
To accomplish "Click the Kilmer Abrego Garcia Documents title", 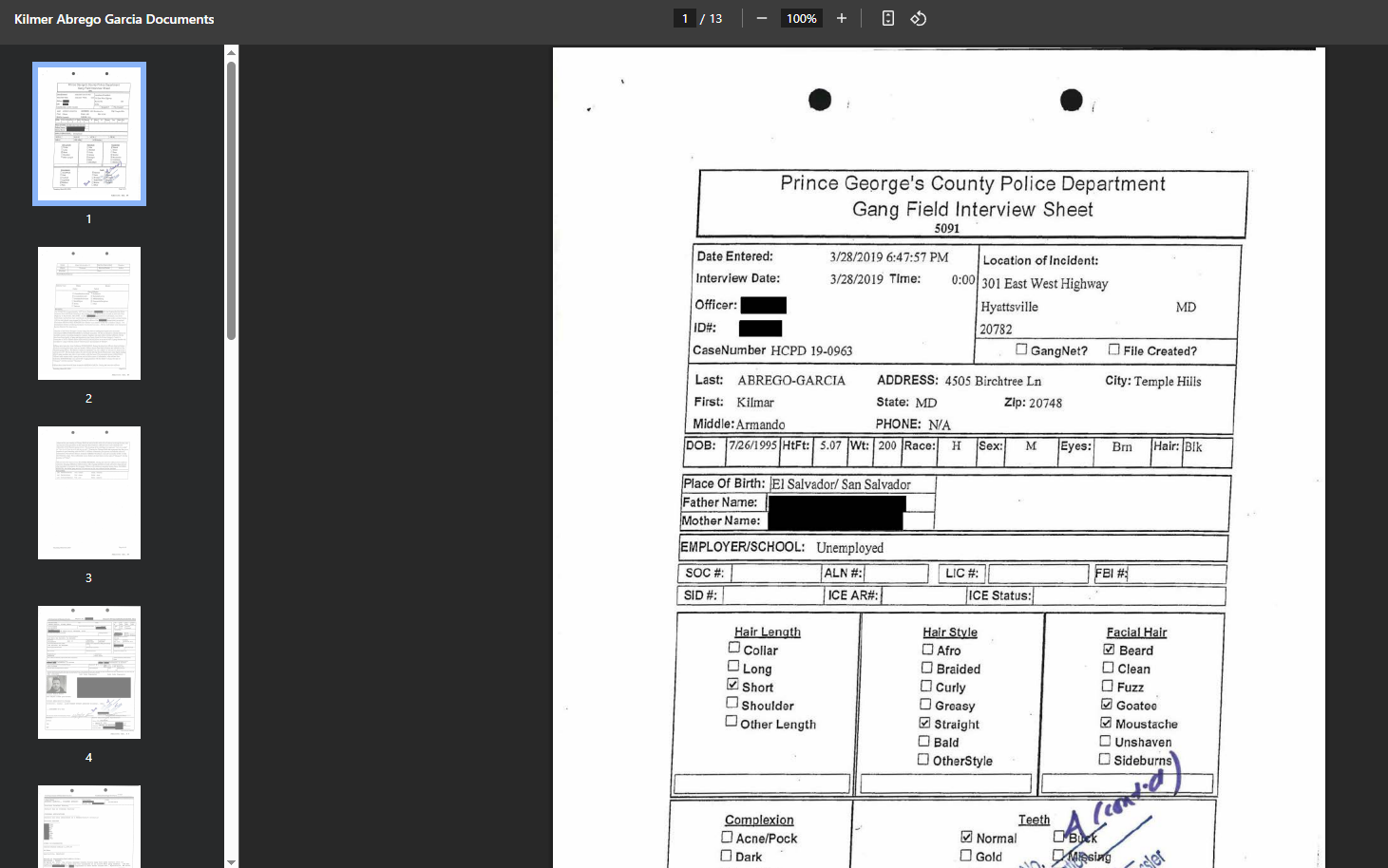I will click(x=114, y=19).
